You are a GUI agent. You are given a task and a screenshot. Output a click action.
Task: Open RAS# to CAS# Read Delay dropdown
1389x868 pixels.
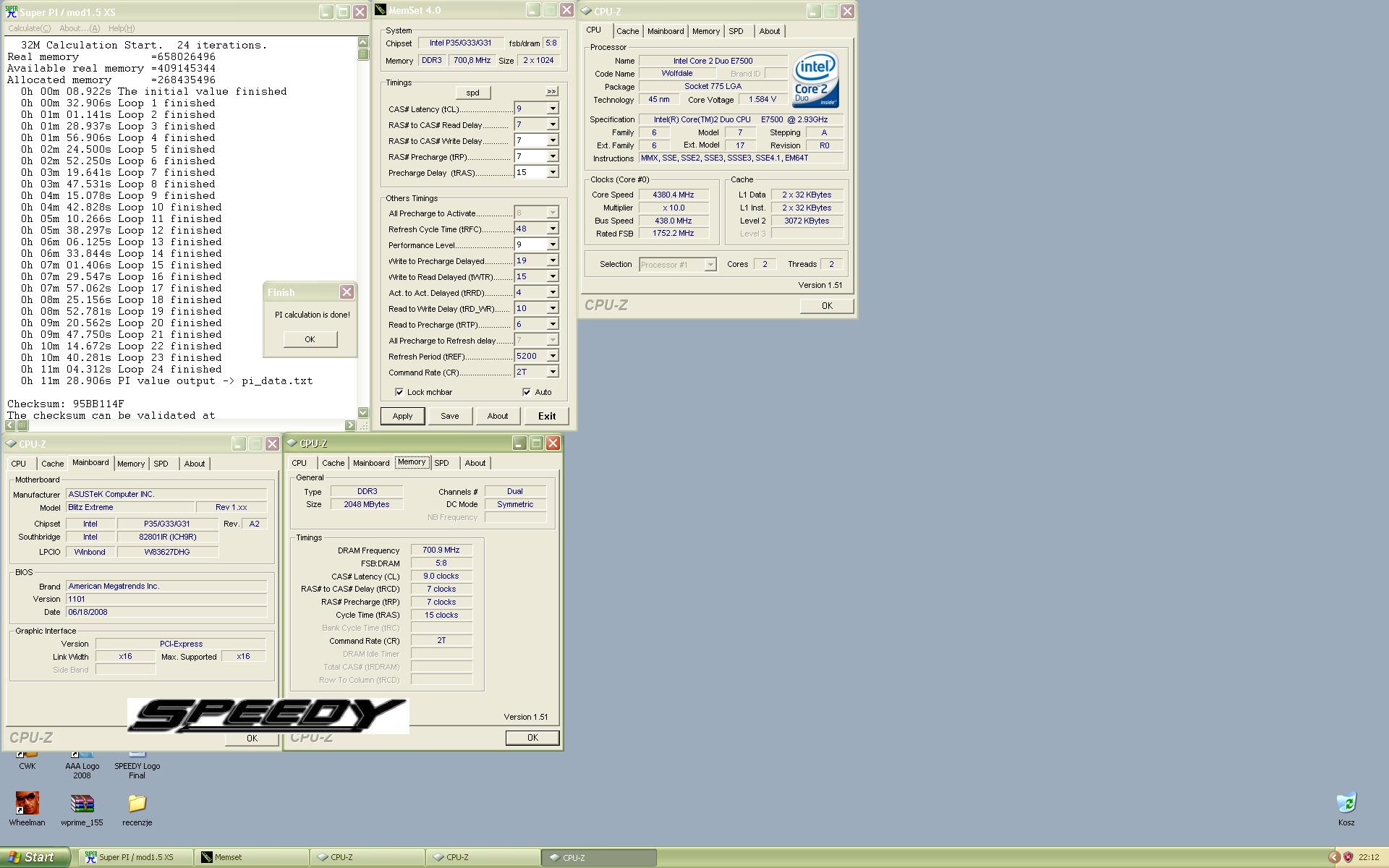pyautogui.click(x=553, y=124)
